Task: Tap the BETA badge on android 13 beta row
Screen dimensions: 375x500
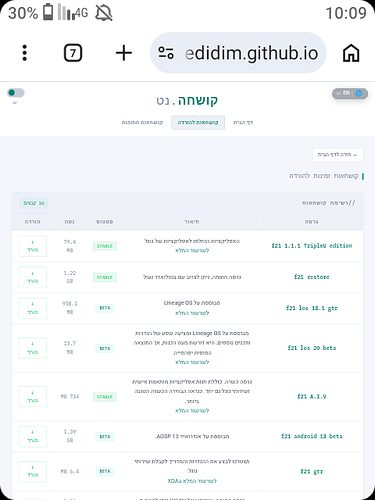Action: click(x=105, y=437)
